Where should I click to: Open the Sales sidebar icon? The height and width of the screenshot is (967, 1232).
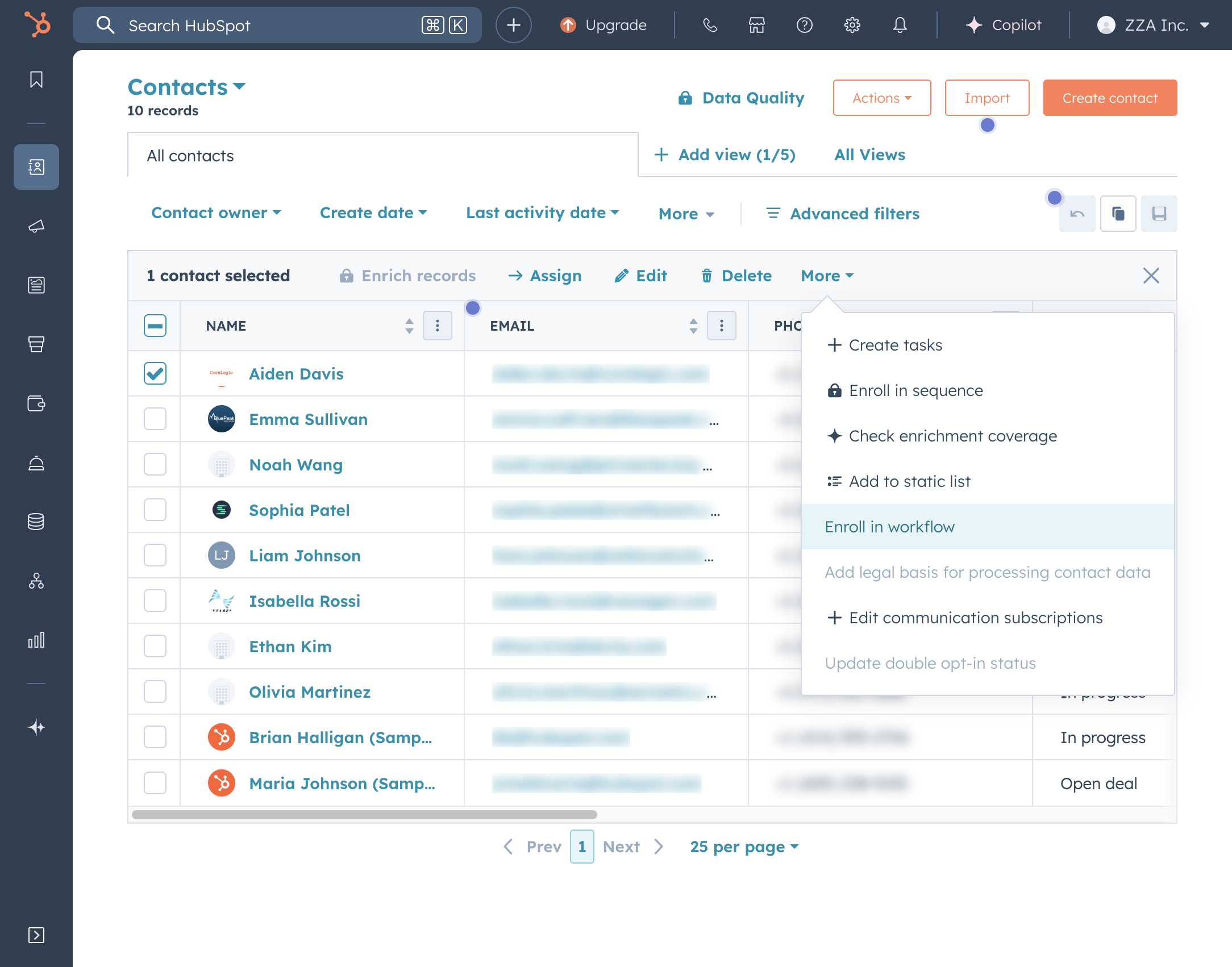(36, 344)
